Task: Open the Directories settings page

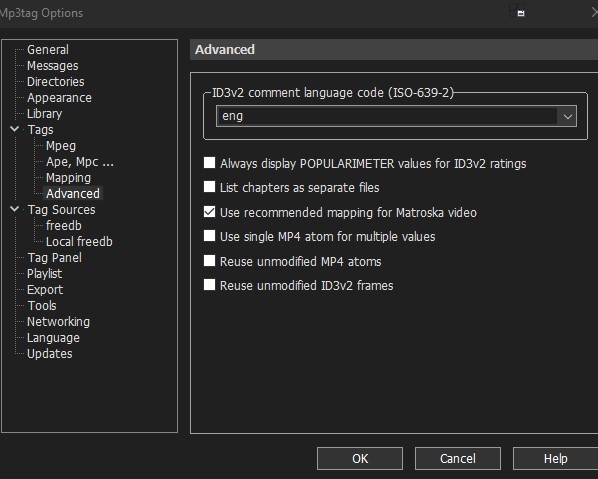Action: (56, 82)
